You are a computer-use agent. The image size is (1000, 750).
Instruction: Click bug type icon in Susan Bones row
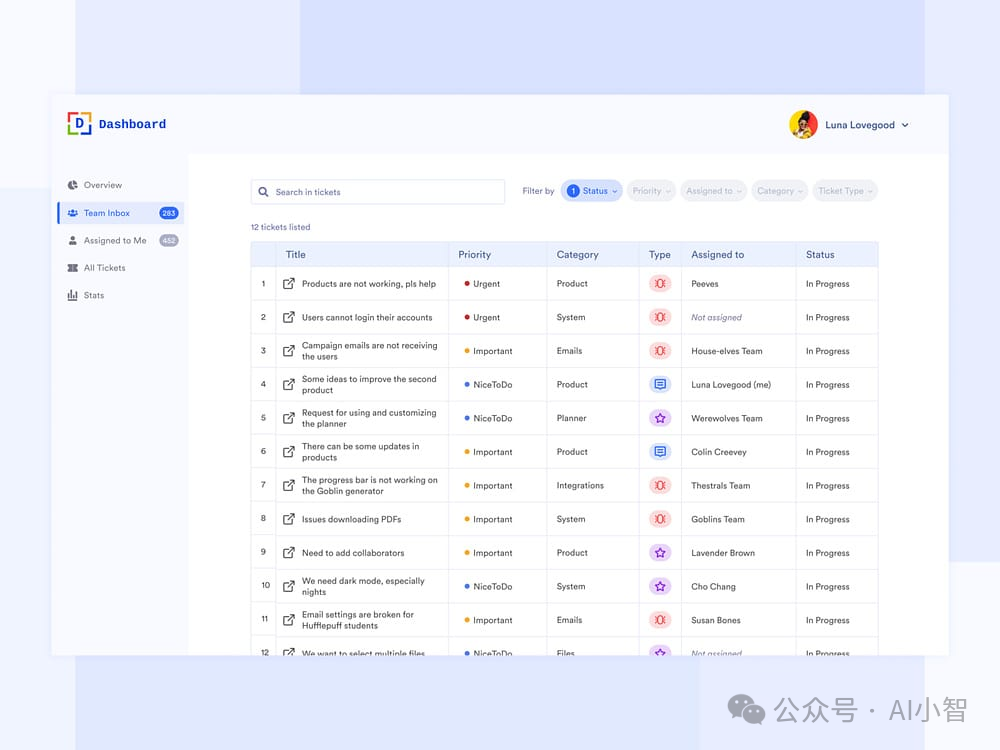point(660,620)
